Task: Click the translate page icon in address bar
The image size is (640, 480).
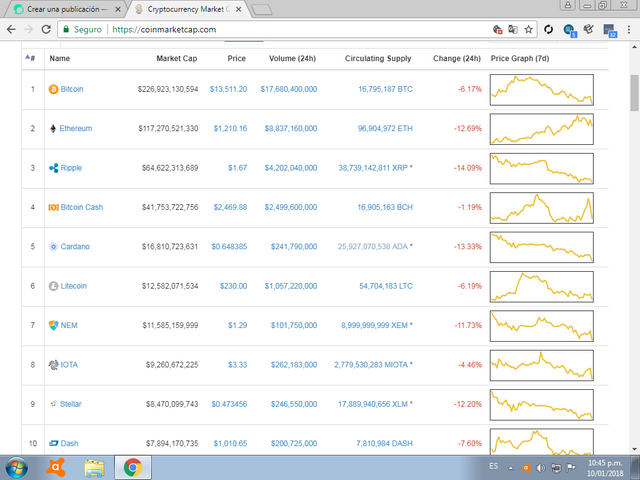Action: tap(513, 29)
